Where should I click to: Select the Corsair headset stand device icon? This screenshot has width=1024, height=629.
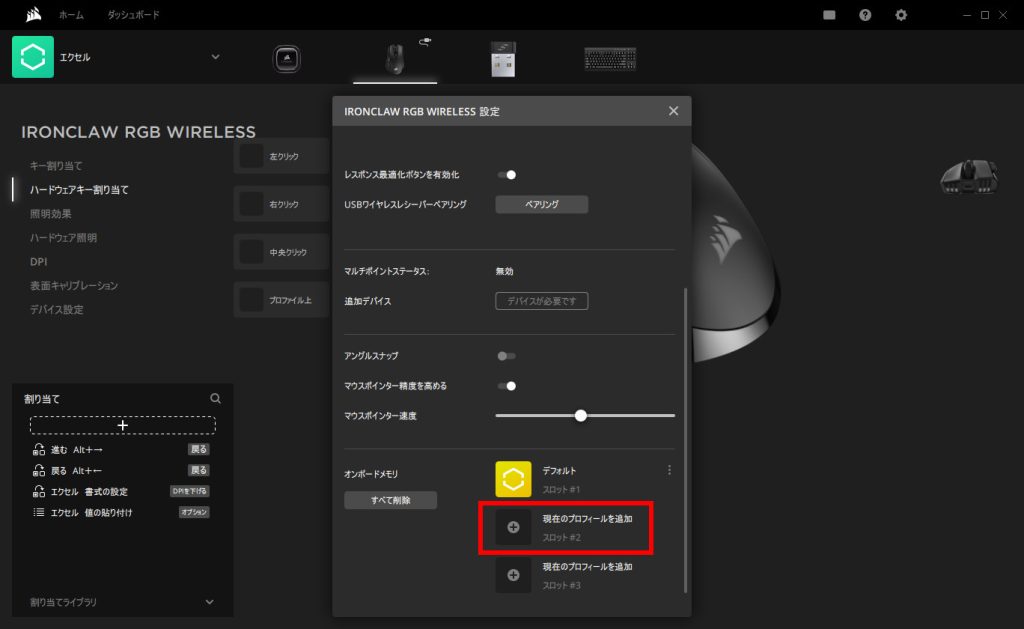tap(286, 59)
